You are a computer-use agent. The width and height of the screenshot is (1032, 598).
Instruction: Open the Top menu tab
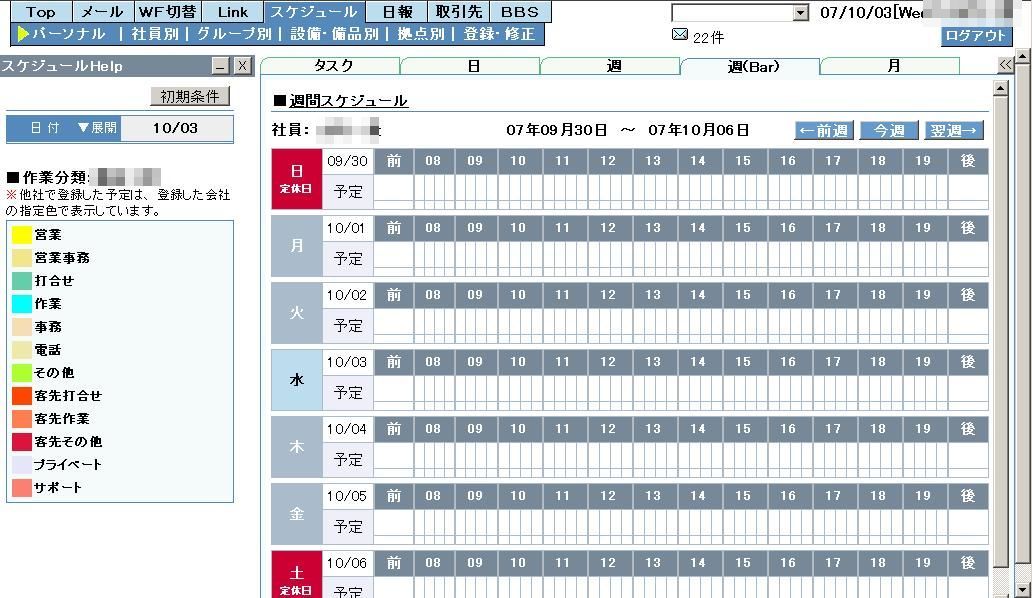pyautogui.click(x=40, y=12)
